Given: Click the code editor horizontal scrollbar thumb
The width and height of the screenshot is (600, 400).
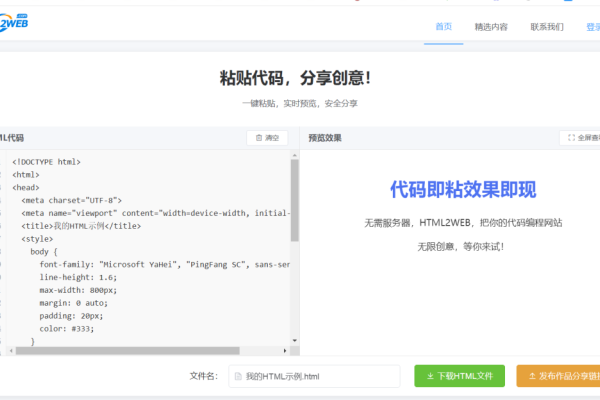Looking at the screenshot, I should click(127, 351).
